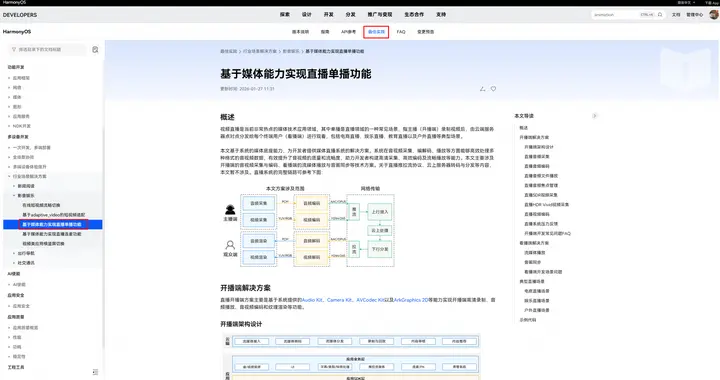Jump to 开播端解决方案 in the outline
The width and height of the screenshot is (720, 380).
(534, 138)
